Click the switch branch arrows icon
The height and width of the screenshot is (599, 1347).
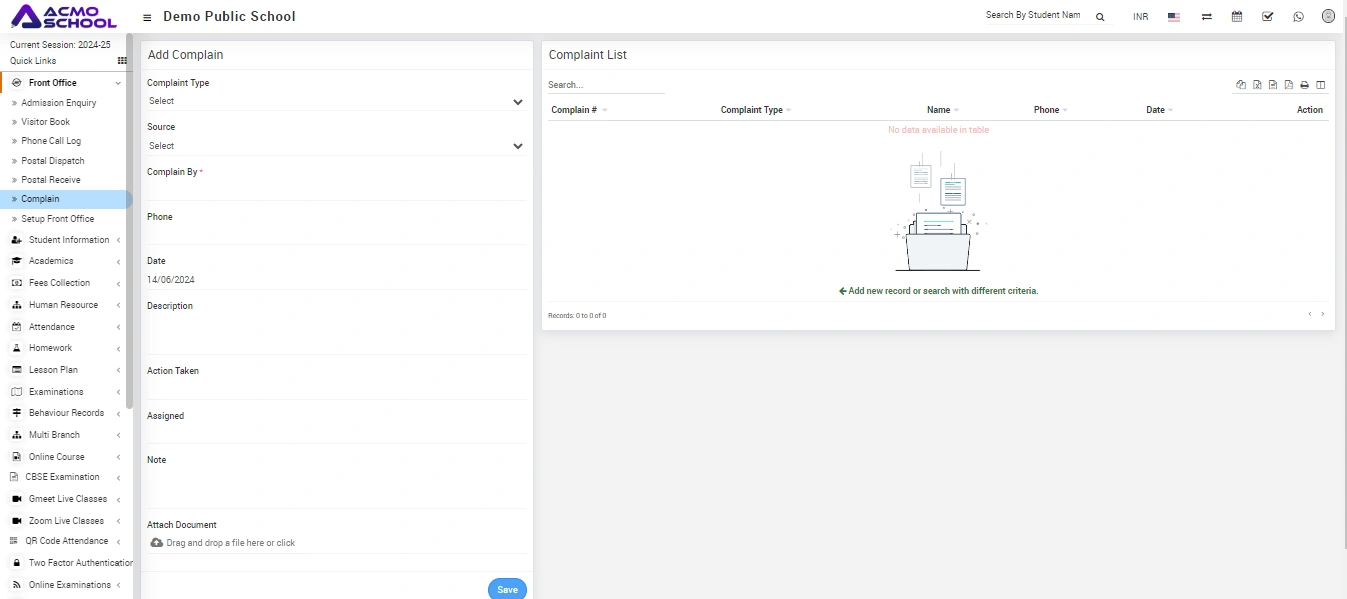click(x=1207, y=17)
